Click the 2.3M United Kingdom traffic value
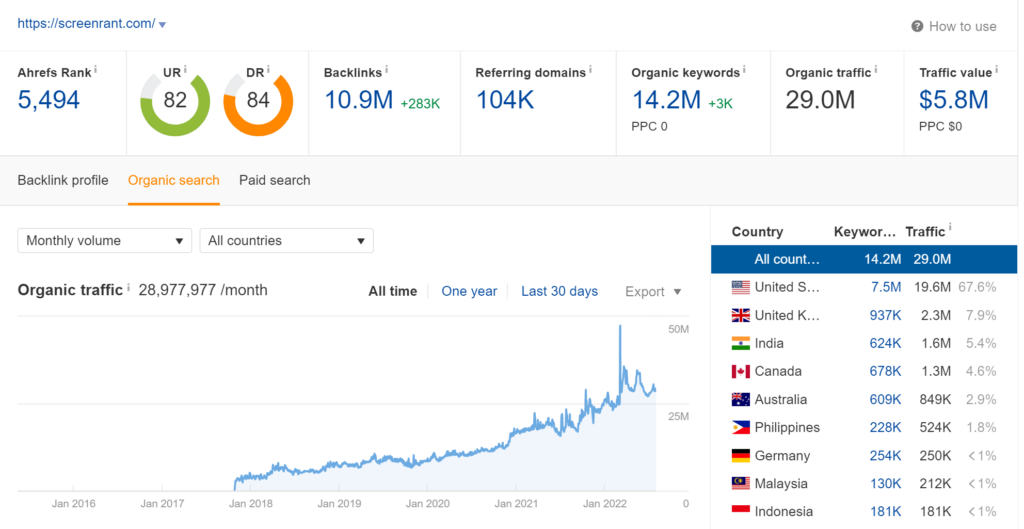Image resolution: width=1024 pixels, height=529 pixels. coord(936,315)
